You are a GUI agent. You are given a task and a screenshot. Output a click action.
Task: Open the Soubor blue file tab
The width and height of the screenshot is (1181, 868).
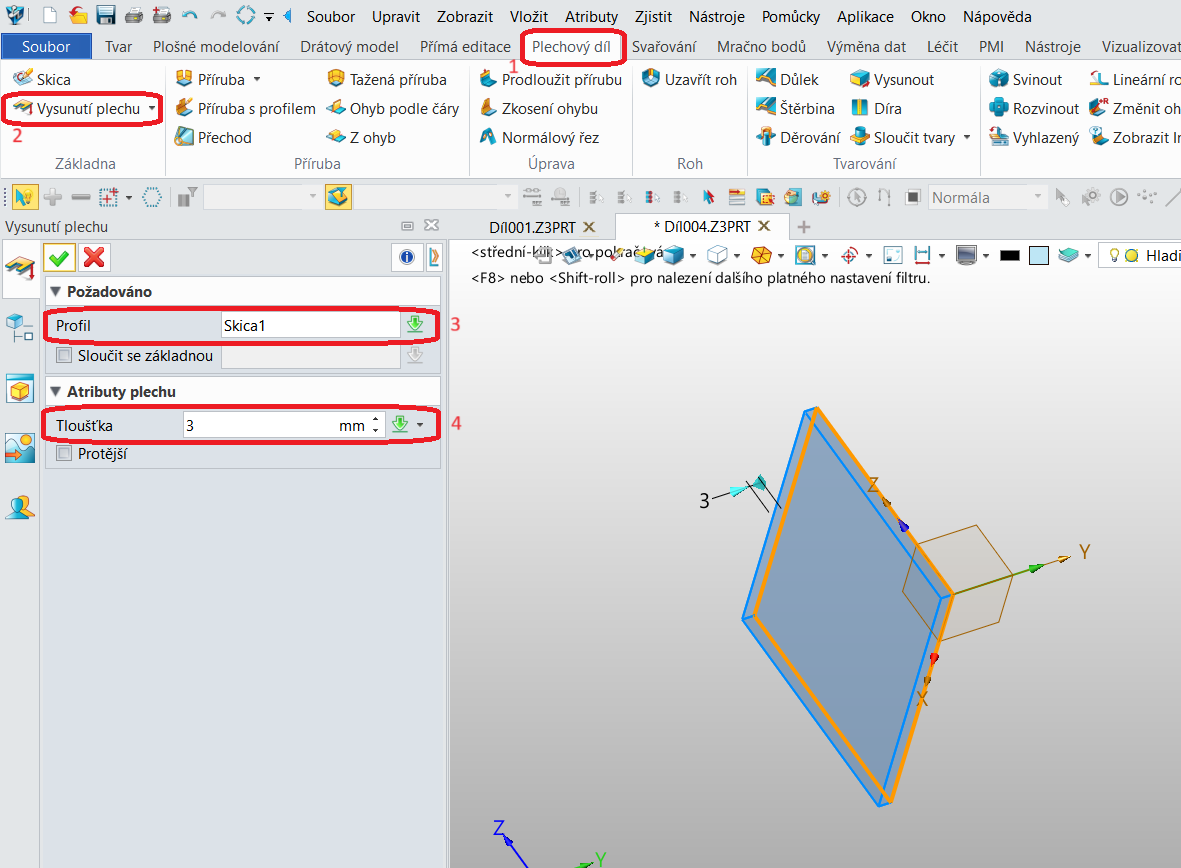click(x=46, y=47)
